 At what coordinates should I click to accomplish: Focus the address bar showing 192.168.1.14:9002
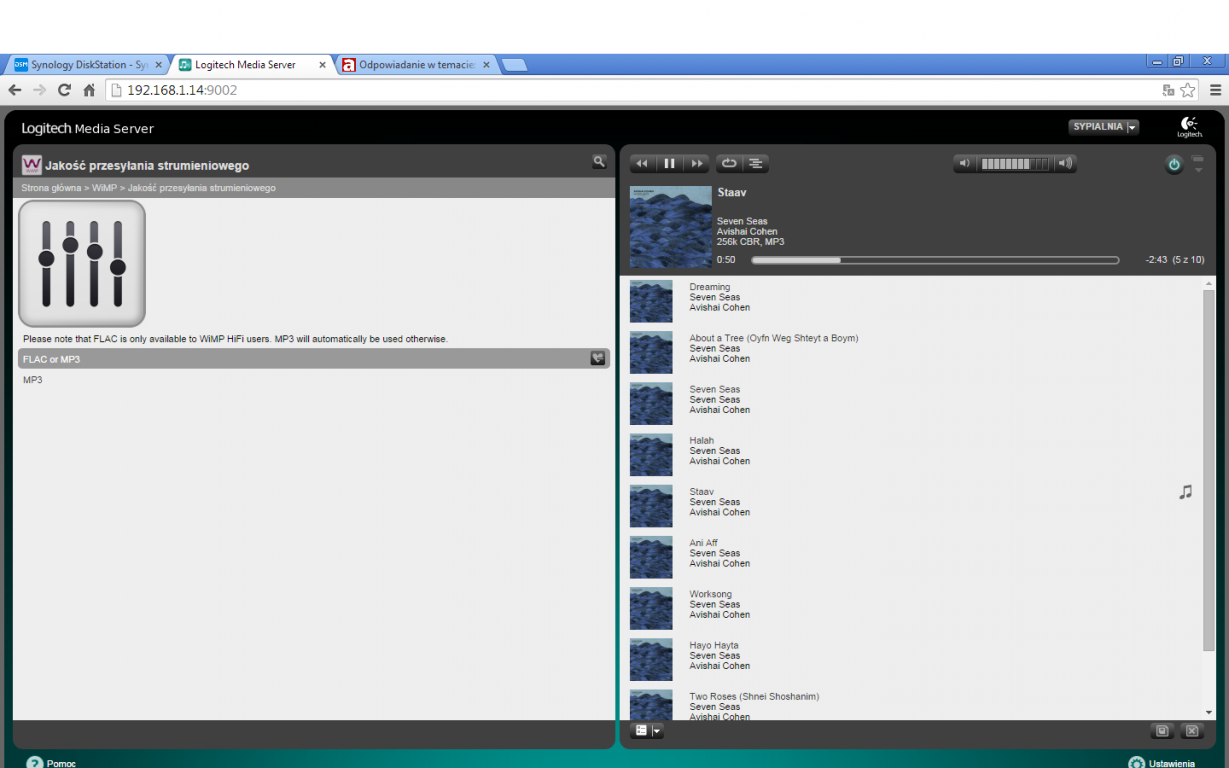[630, 90]
